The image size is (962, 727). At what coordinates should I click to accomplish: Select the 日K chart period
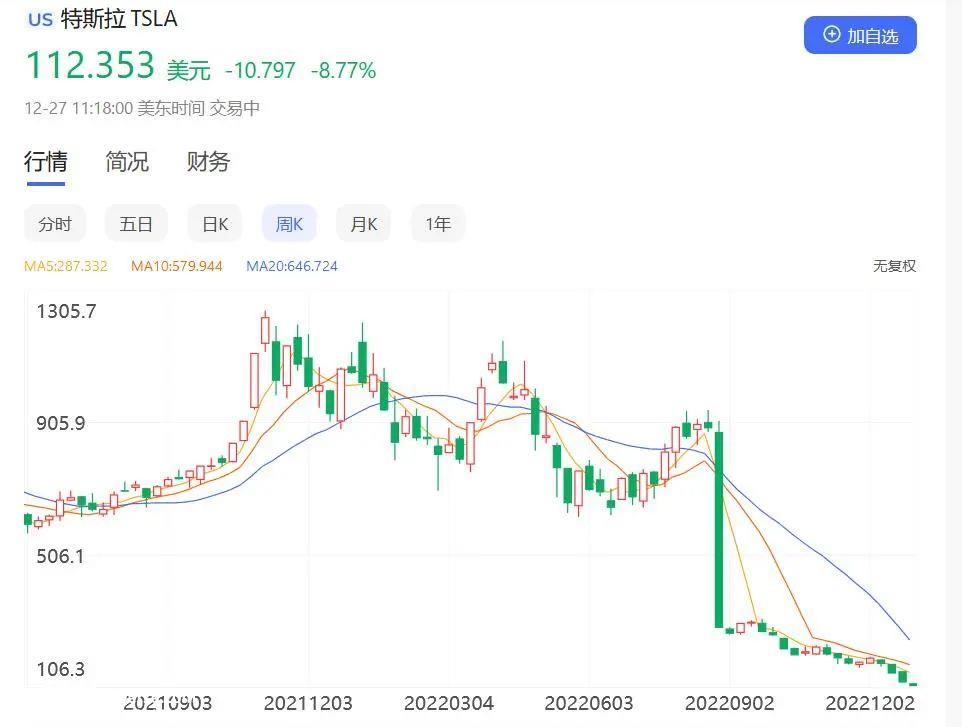(x=215, y=224)
